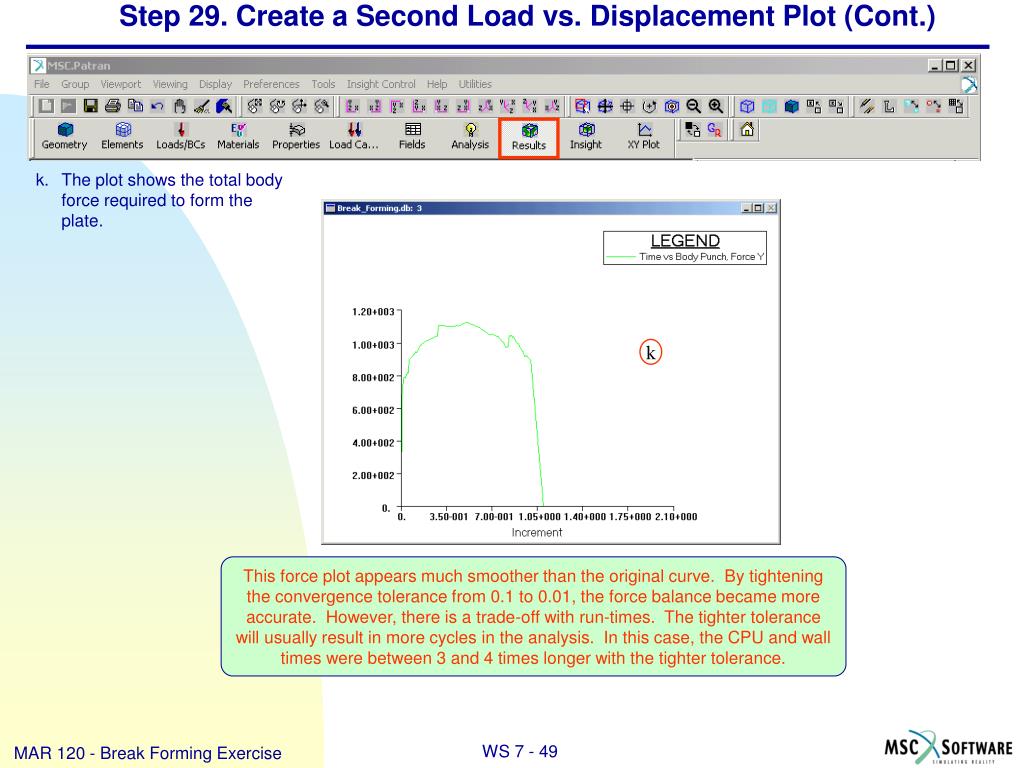Viewport: 1024px width, 768px height.
Task: Click the Reset Graphics icon beside broom
Action: coord(224,106)
